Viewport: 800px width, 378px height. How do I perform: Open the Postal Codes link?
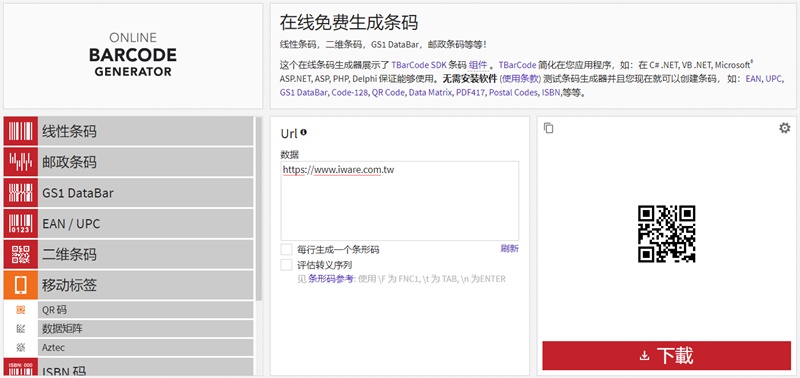click(513, 93)
